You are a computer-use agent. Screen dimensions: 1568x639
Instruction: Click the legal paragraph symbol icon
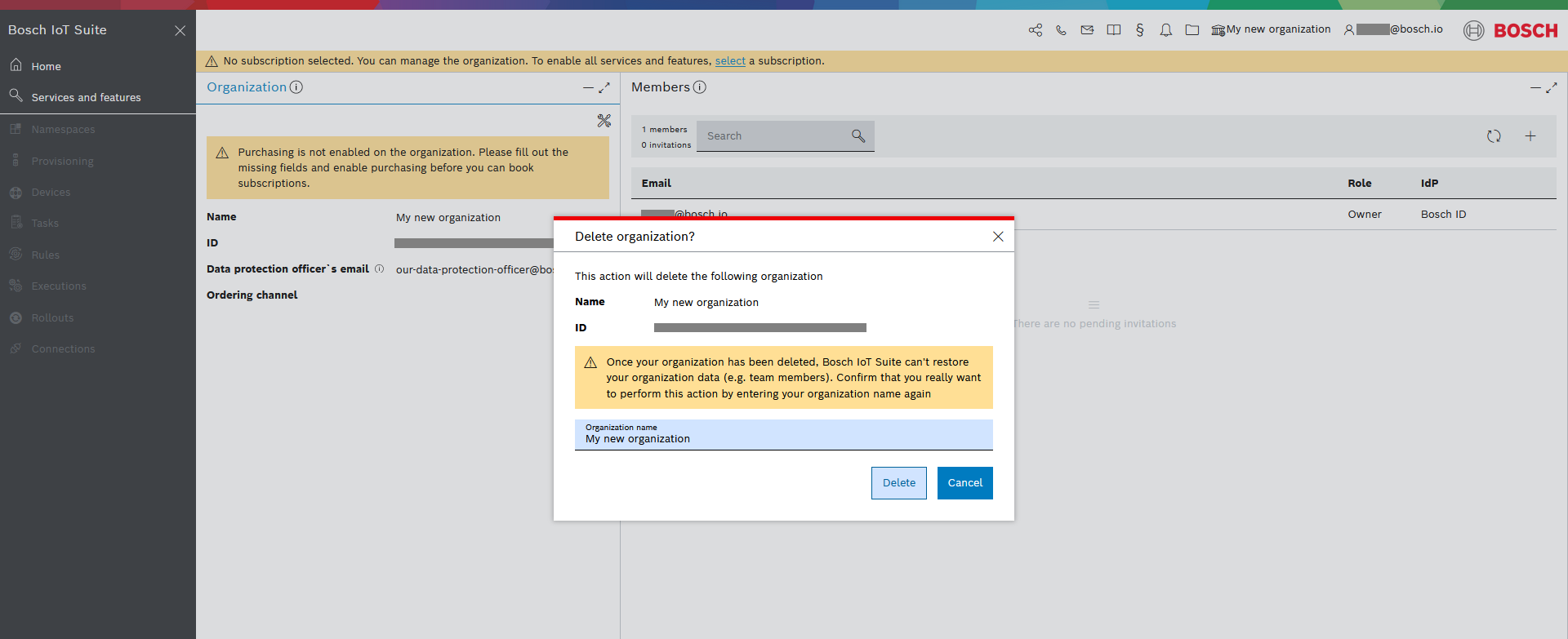pyautogui.click(x=1139, y=30)
